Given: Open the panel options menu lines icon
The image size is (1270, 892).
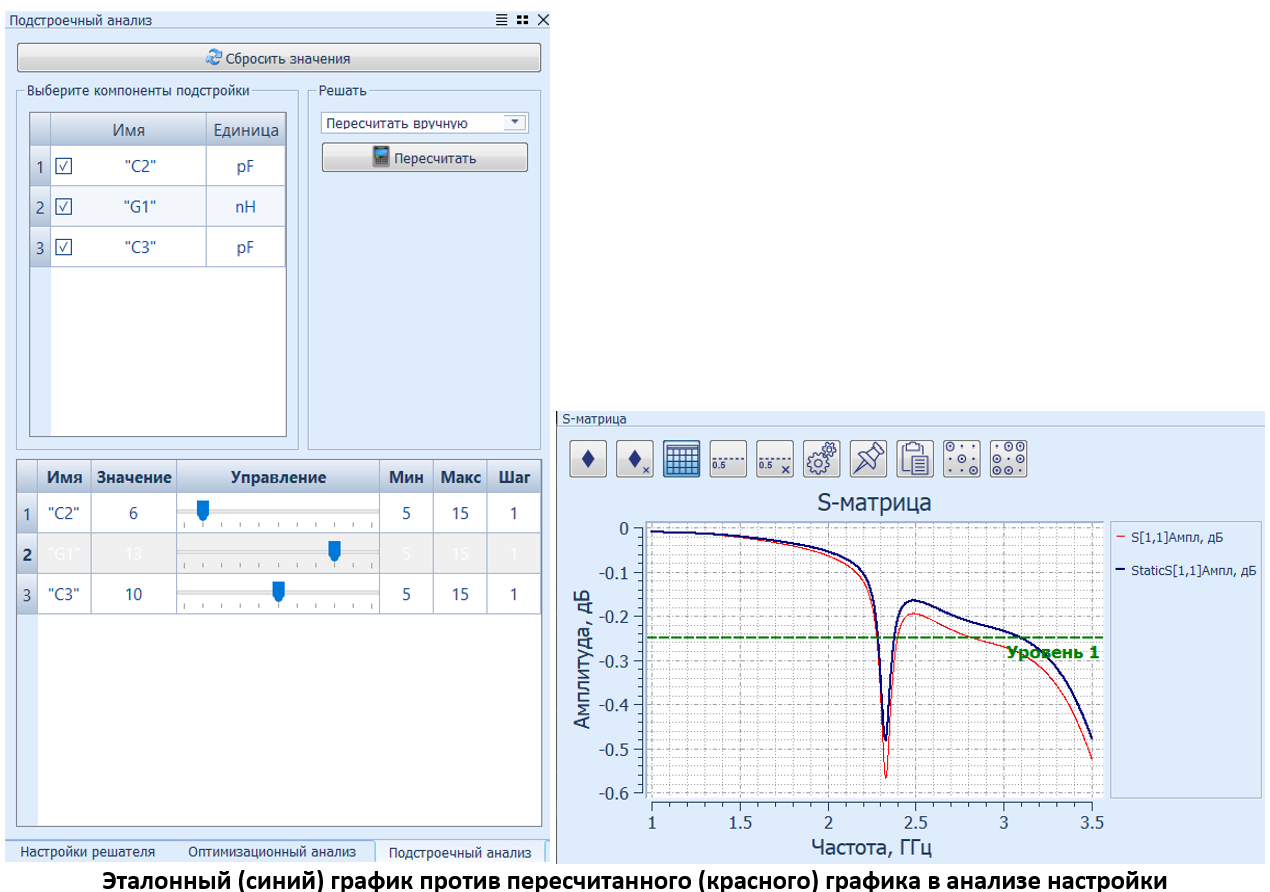Looking at the screenshot, I should click(x=502, y=20).
